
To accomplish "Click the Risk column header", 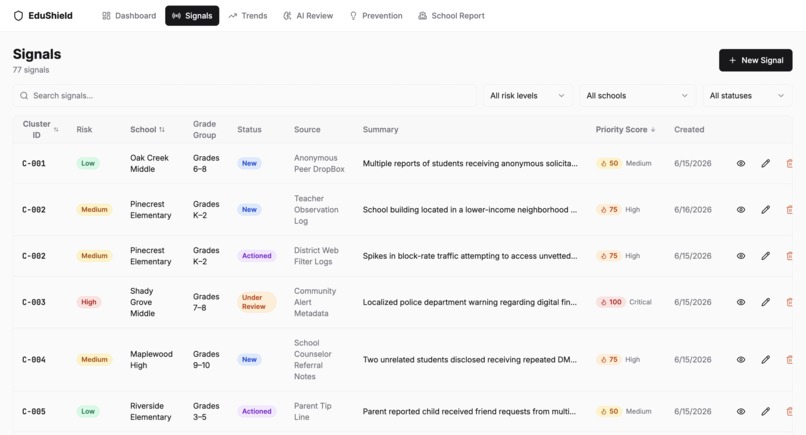I will pyautogui.click(x=84, y=130).
